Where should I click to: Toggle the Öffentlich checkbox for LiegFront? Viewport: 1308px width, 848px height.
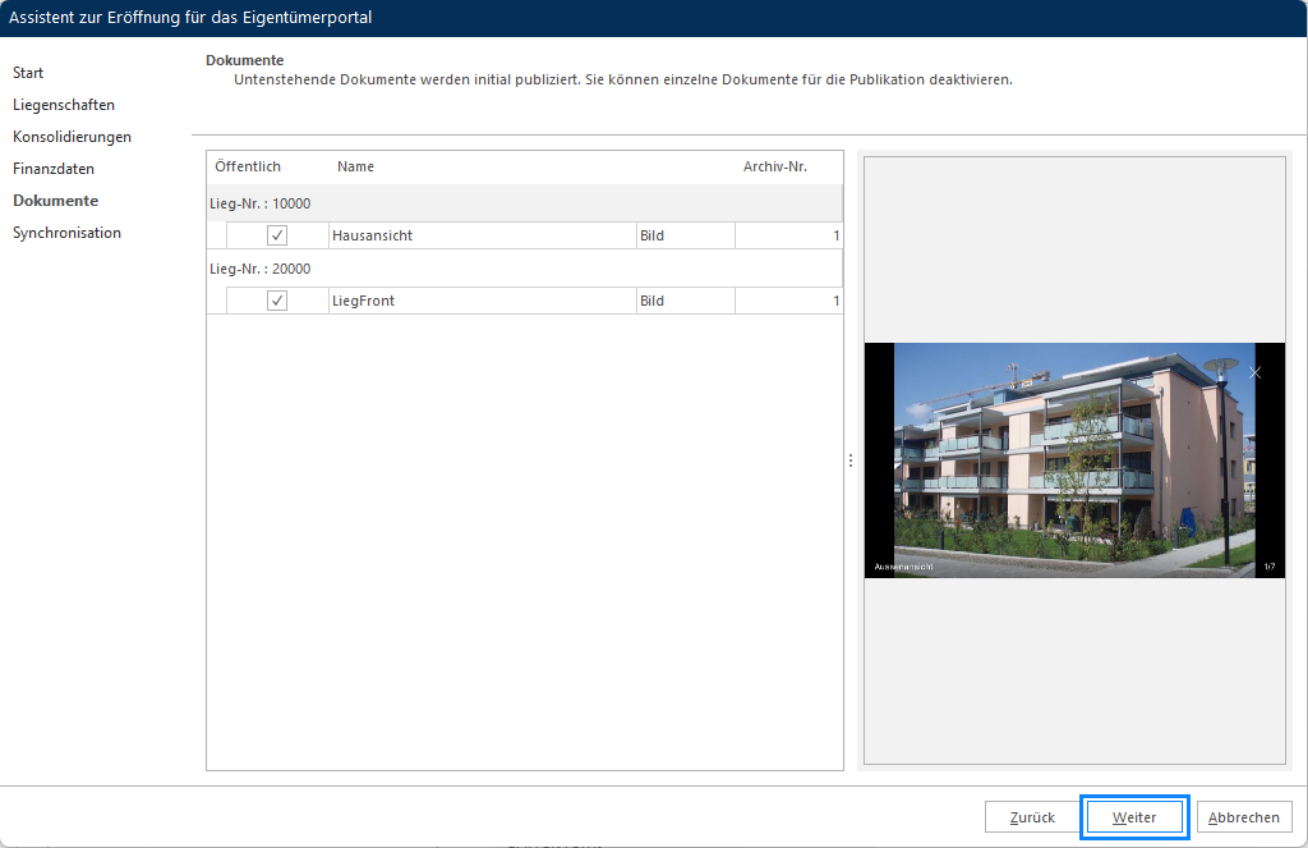click(277, 301)
